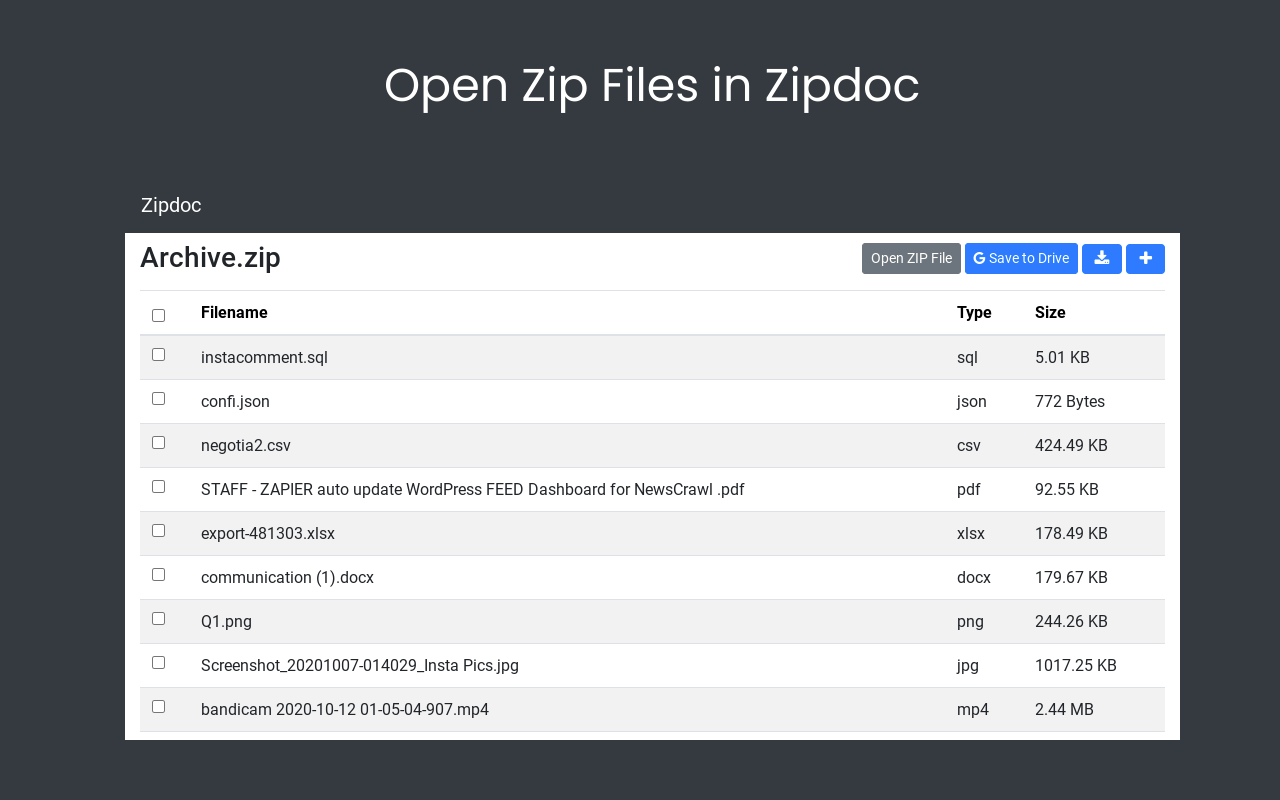The height and width of the screenshot is (800, 1280).
Task: Click the pdf type cell
Action: (x=969, y=489)
